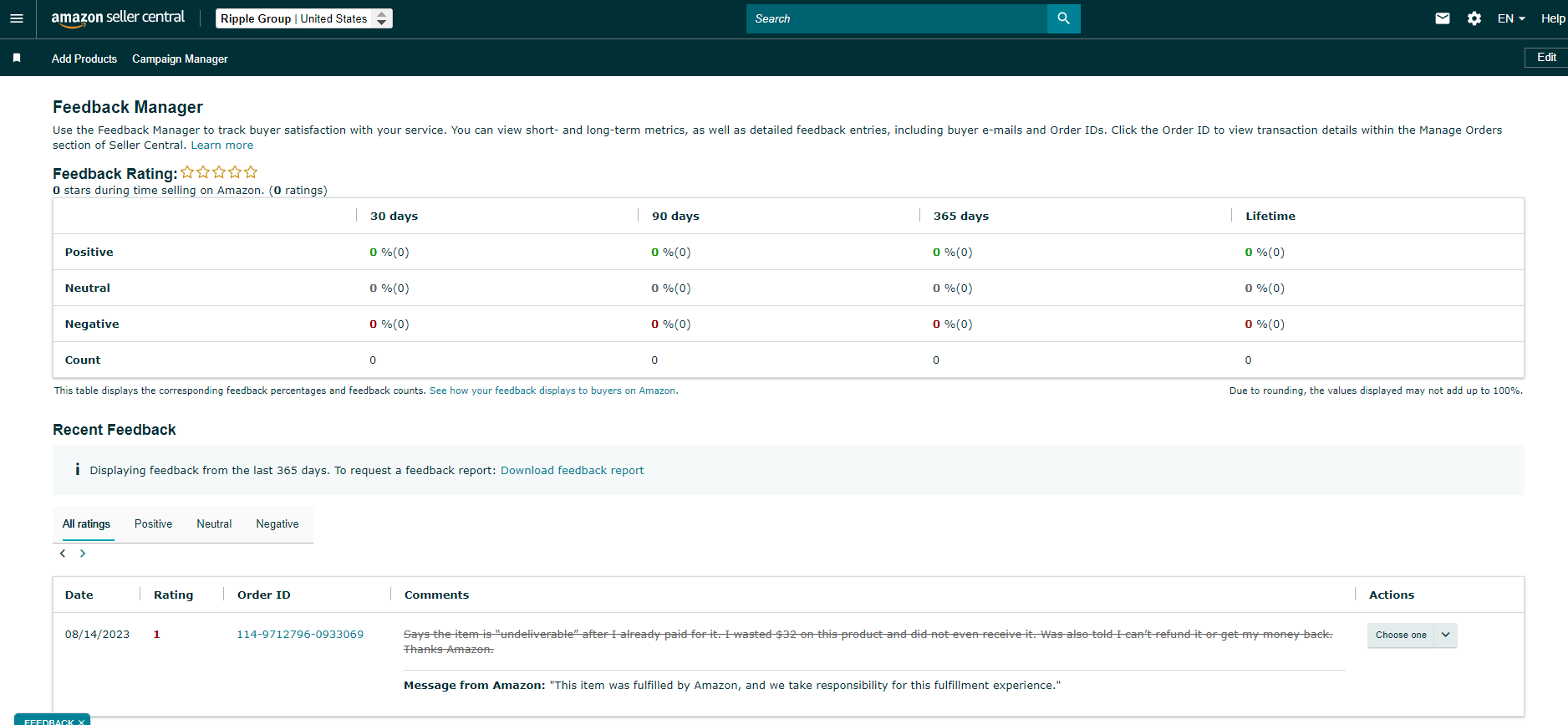This screenshot has width=1568, height=725.
Task: Go to previous feedback page arrow
Action: [x=63, y=554]
